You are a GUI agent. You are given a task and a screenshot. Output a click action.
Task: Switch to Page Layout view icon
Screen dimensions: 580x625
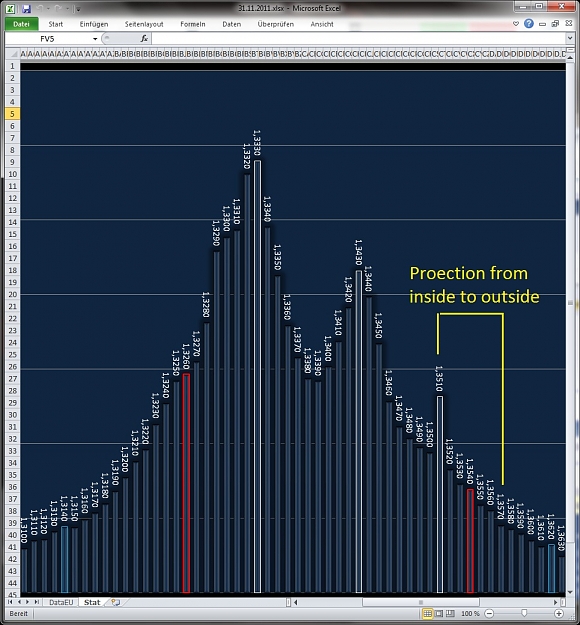click(x=439, y=613)
